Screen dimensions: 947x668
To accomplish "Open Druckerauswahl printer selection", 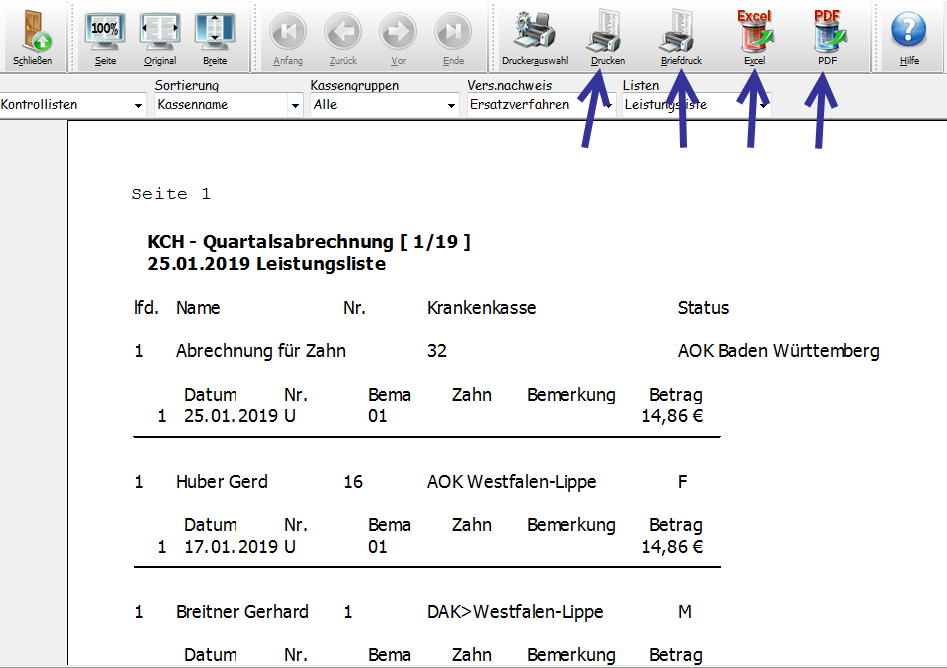I will (x=534, y=34).
